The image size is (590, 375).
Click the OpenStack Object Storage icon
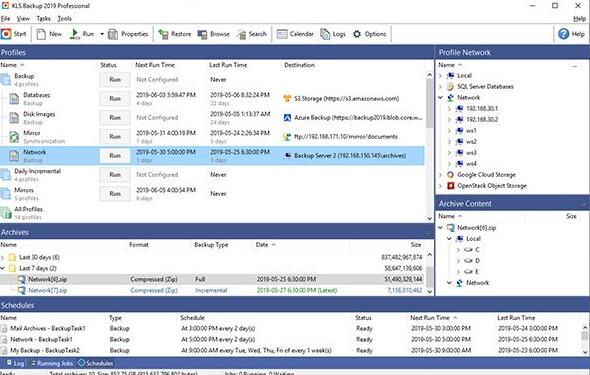[x=450, y=185]
